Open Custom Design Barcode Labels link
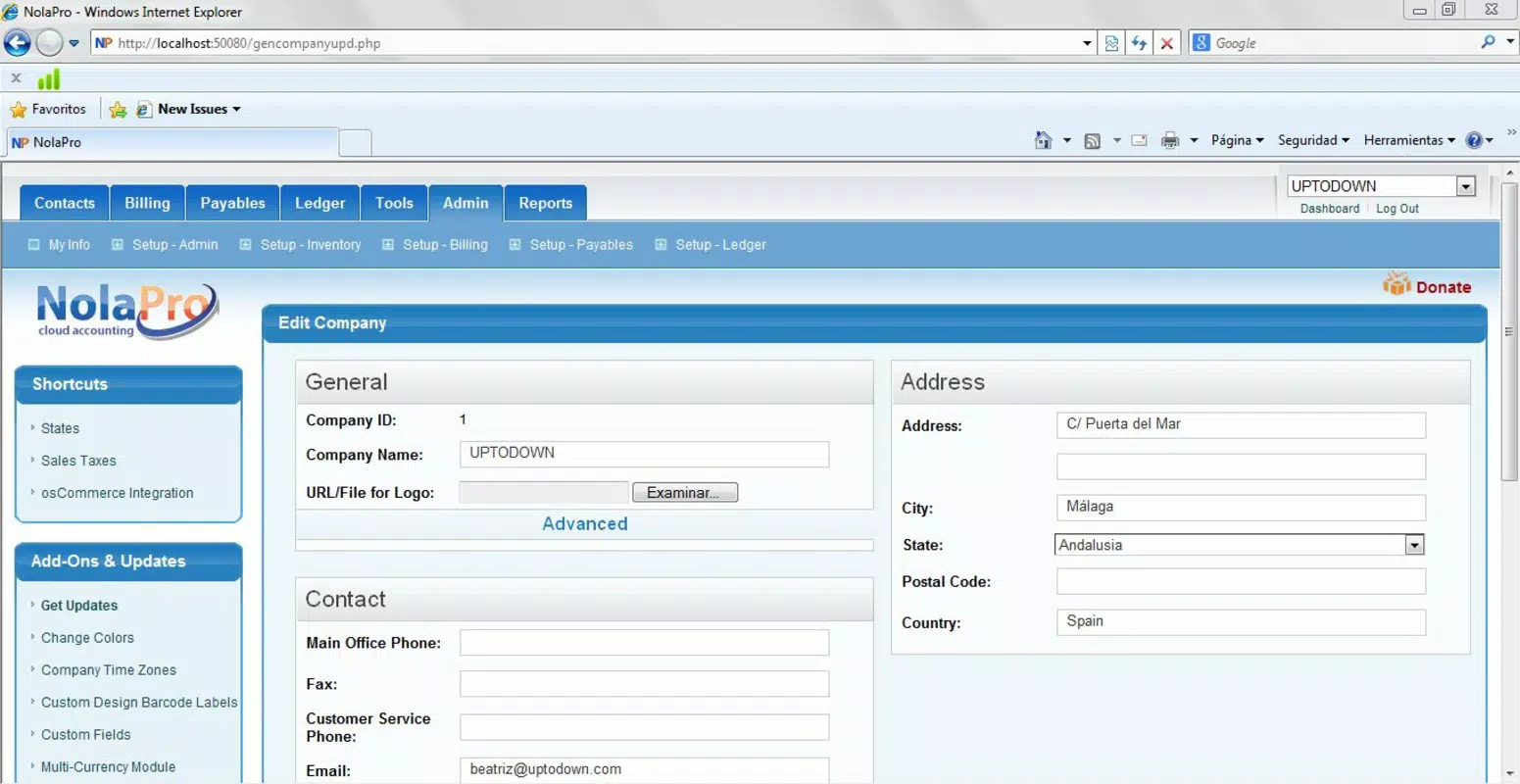Viewport: 1520px width, 784px height. [139, 703]
